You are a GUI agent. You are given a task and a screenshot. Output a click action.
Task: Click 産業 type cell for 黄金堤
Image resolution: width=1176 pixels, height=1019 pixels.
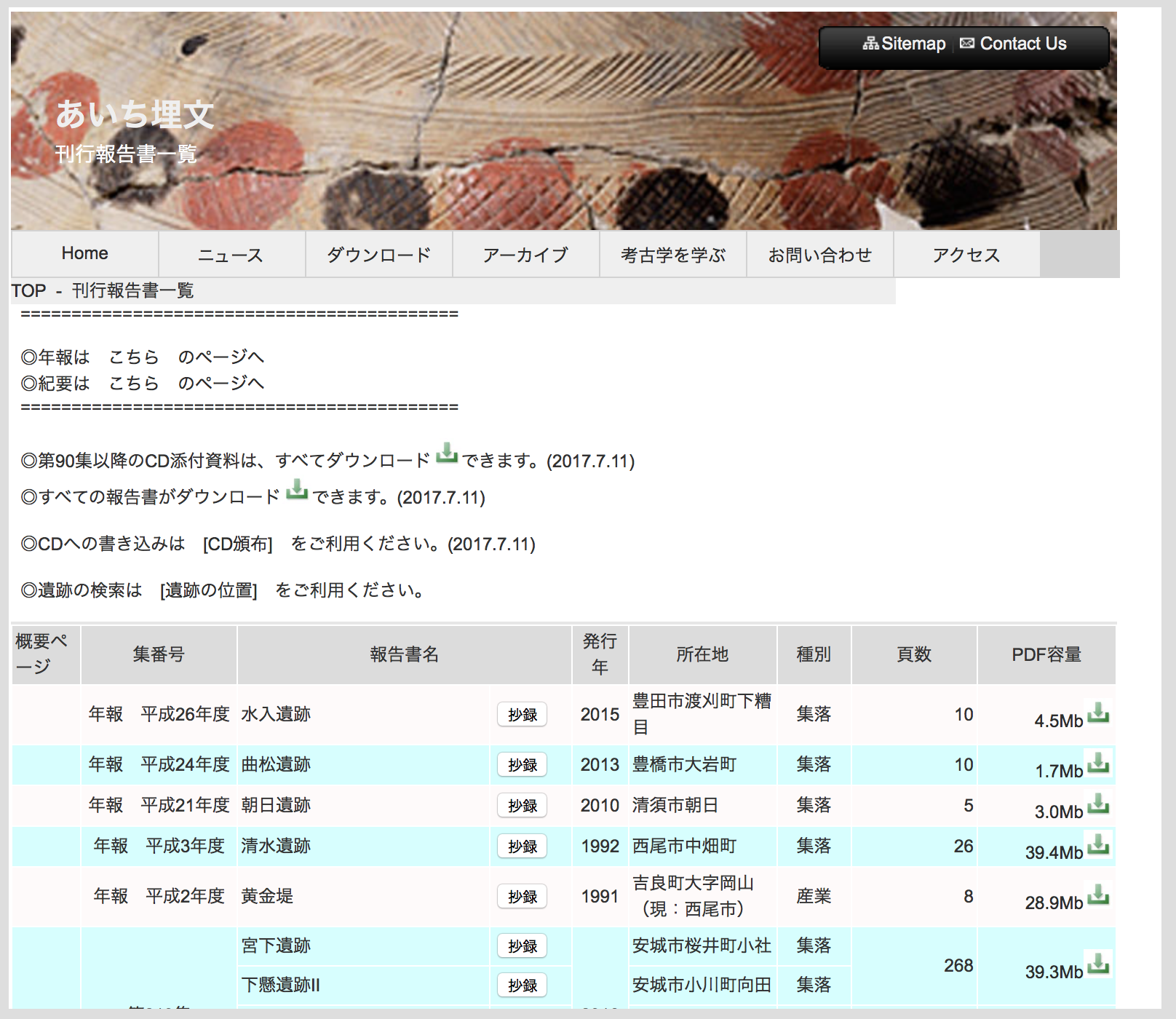coord(814,896)
